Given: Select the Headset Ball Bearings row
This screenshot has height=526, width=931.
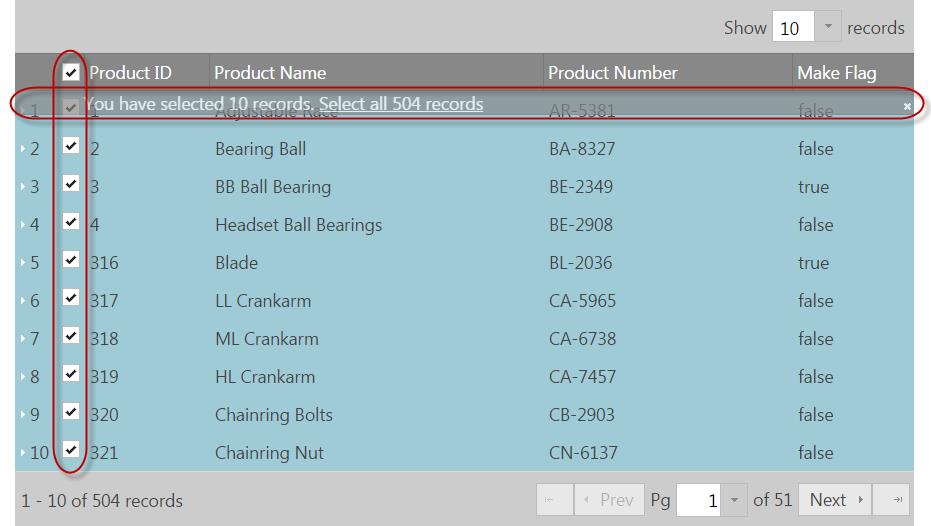Looking at the screenshot, I should 298,225.
